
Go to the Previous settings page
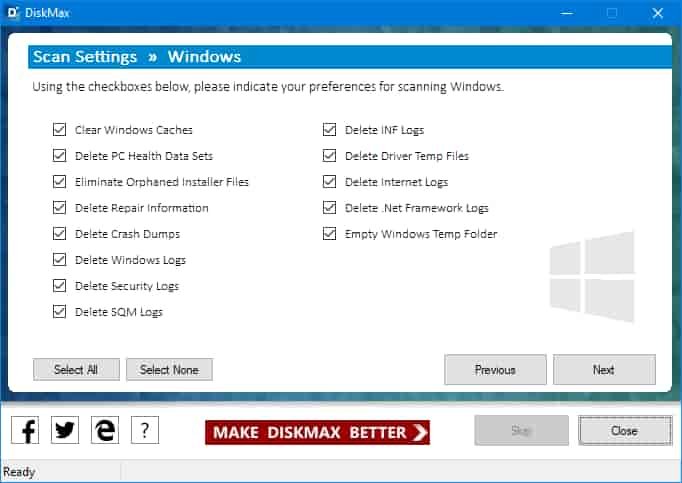click(495, 370)
